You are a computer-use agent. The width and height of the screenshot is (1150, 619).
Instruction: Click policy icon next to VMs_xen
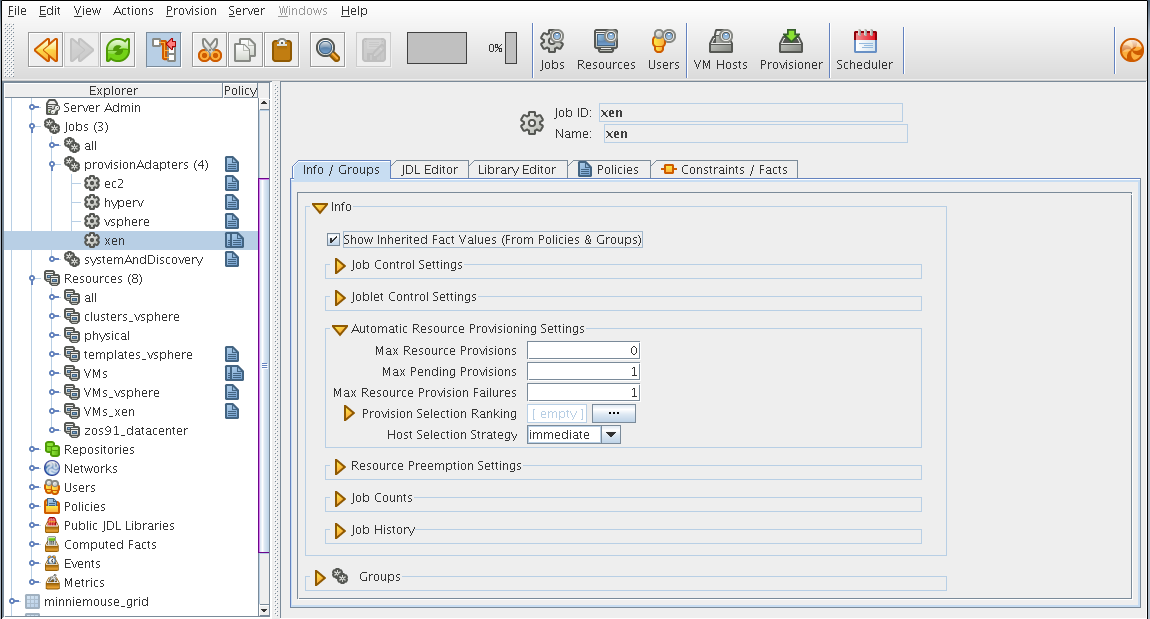pos(232,411)
